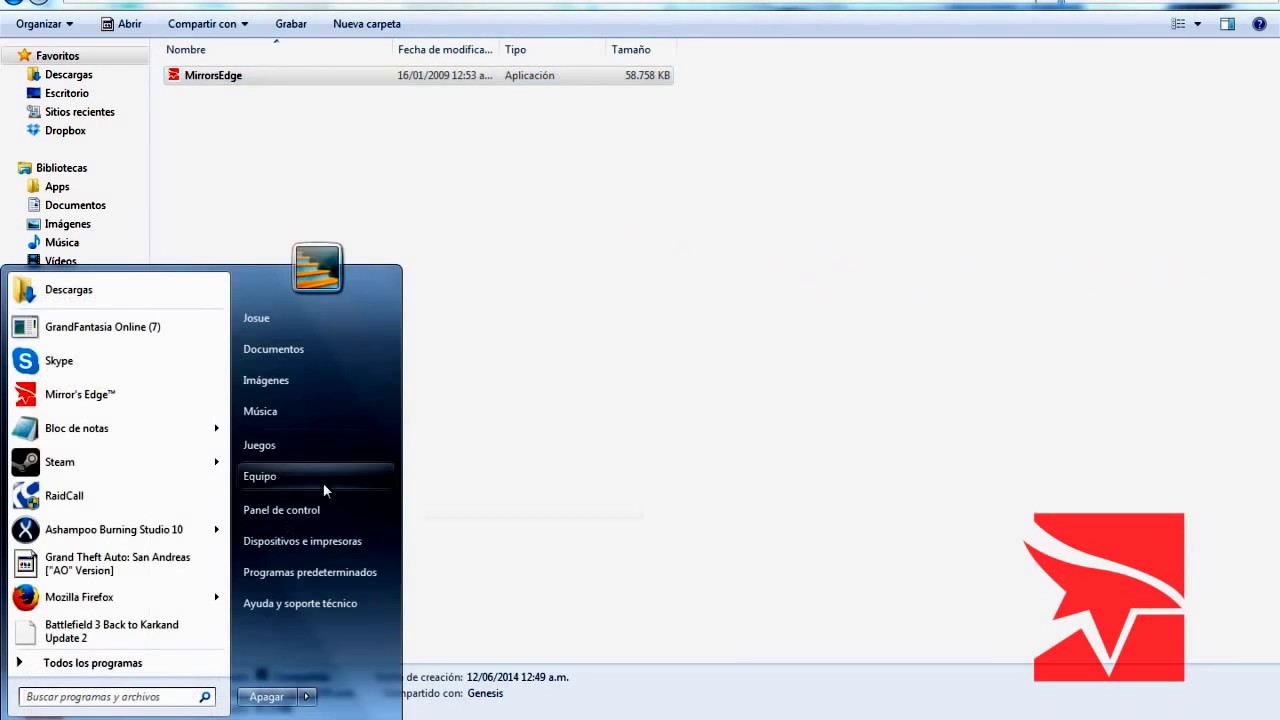Open the Imágenes library icon in the sidebar
The height and width of the screenshot is (720, 1280).
[34, 224]
